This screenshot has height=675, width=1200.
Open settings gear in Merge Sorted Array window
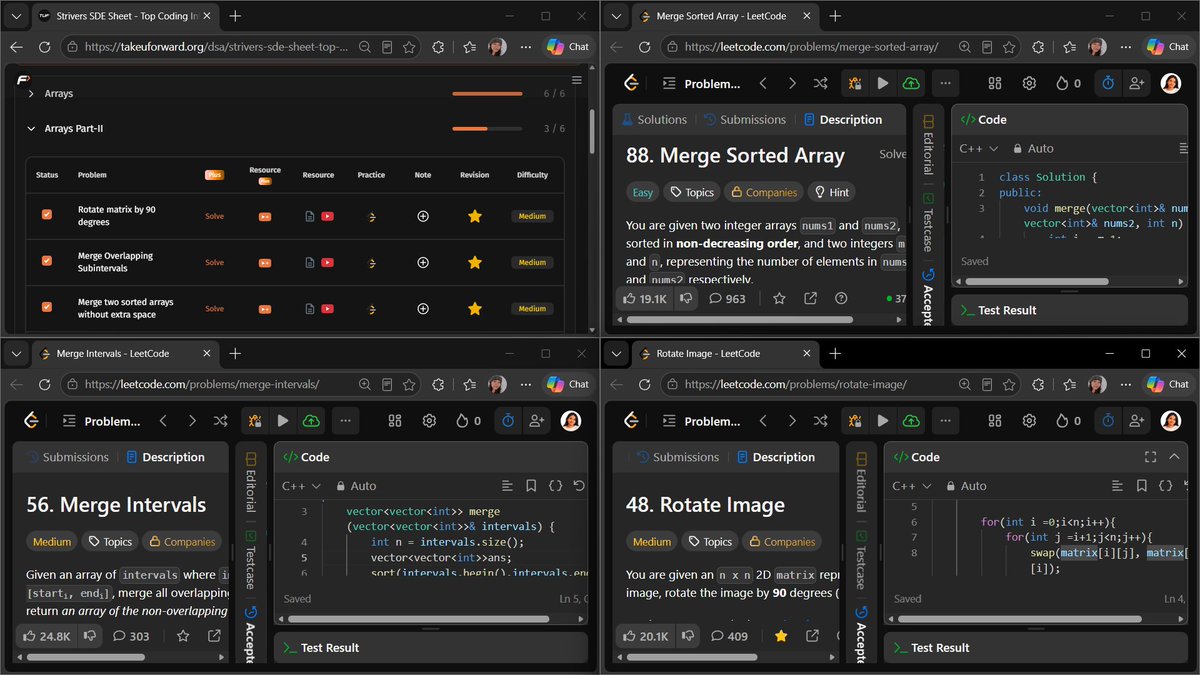coord(1029,84)
